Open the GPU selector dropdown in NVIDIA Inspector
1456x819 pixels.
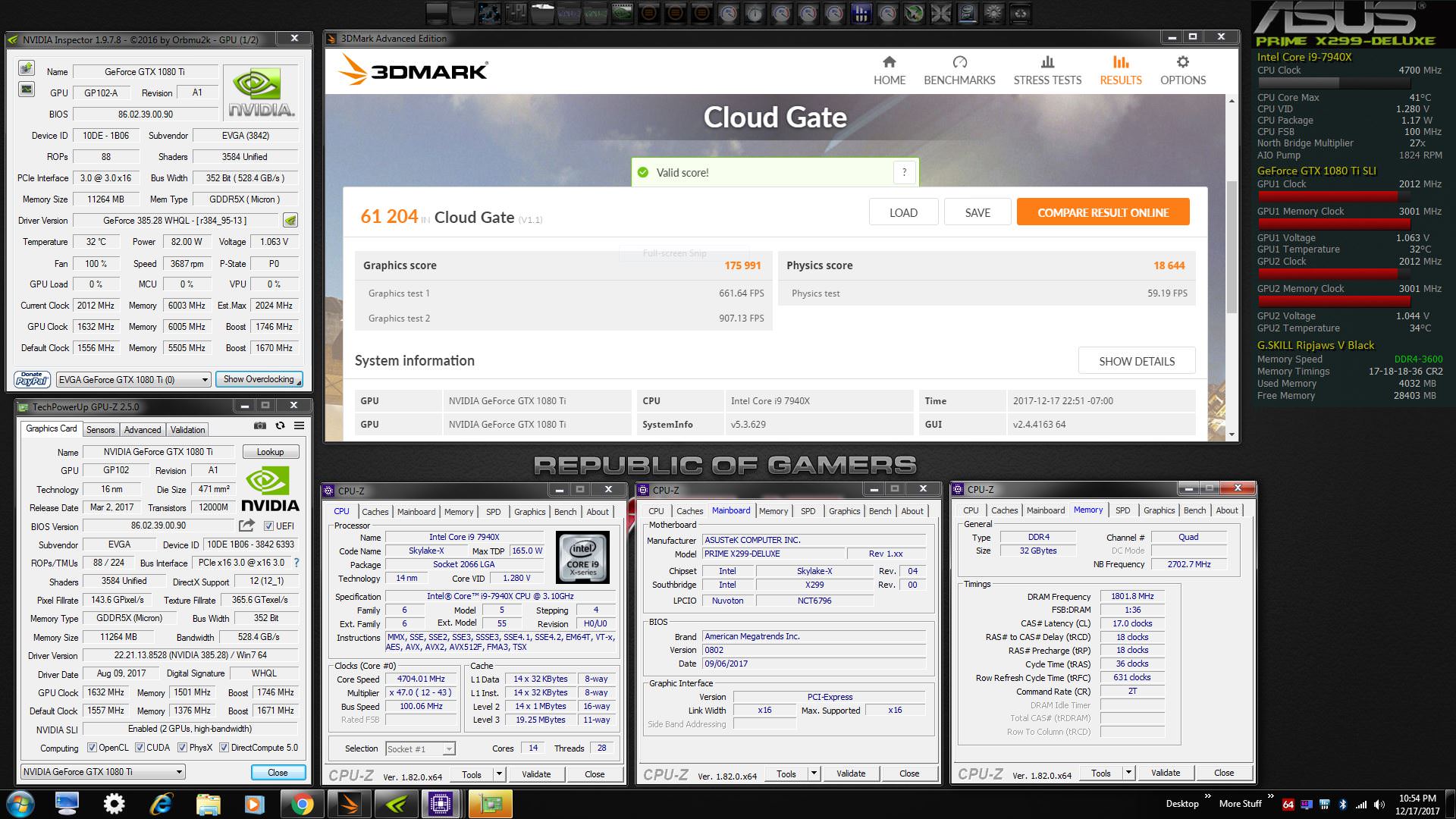(x=133, y=379)
